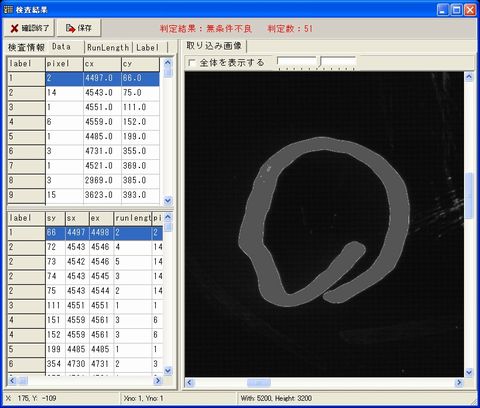Switch to the RunLength tab

pyautogui.click(x=108, y=47)
